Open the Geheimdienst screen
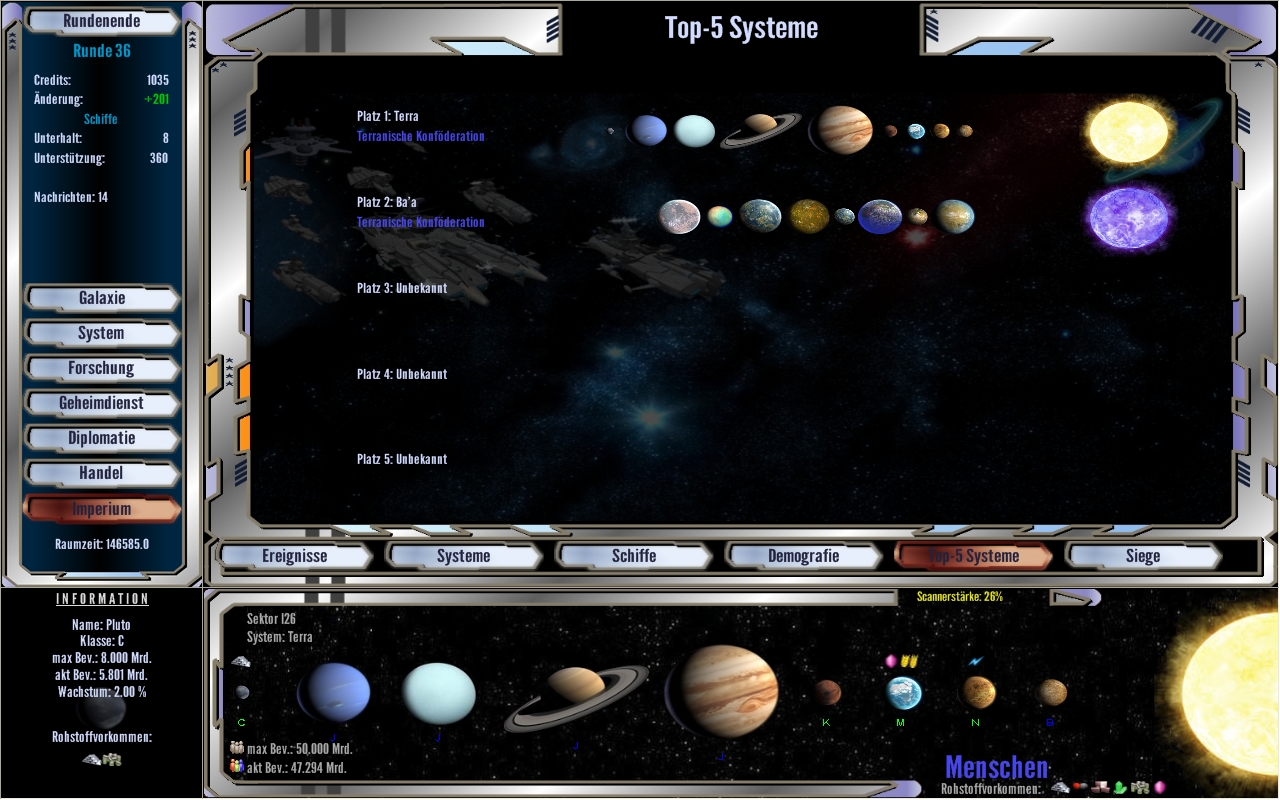The height and width of the screenshot is (800, 1280). pos(101,403)
